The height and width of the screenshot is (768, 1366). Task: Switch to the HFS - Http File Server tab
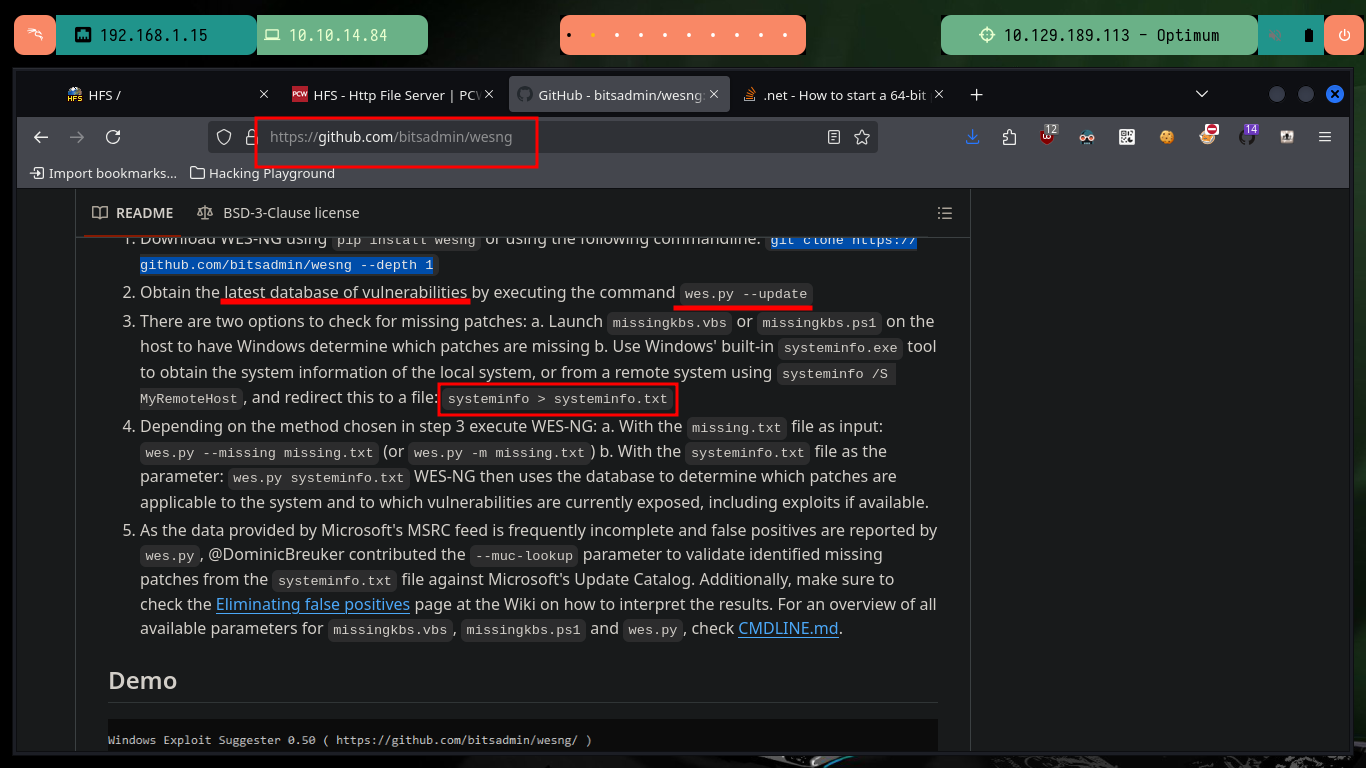[x=392, y=95]
